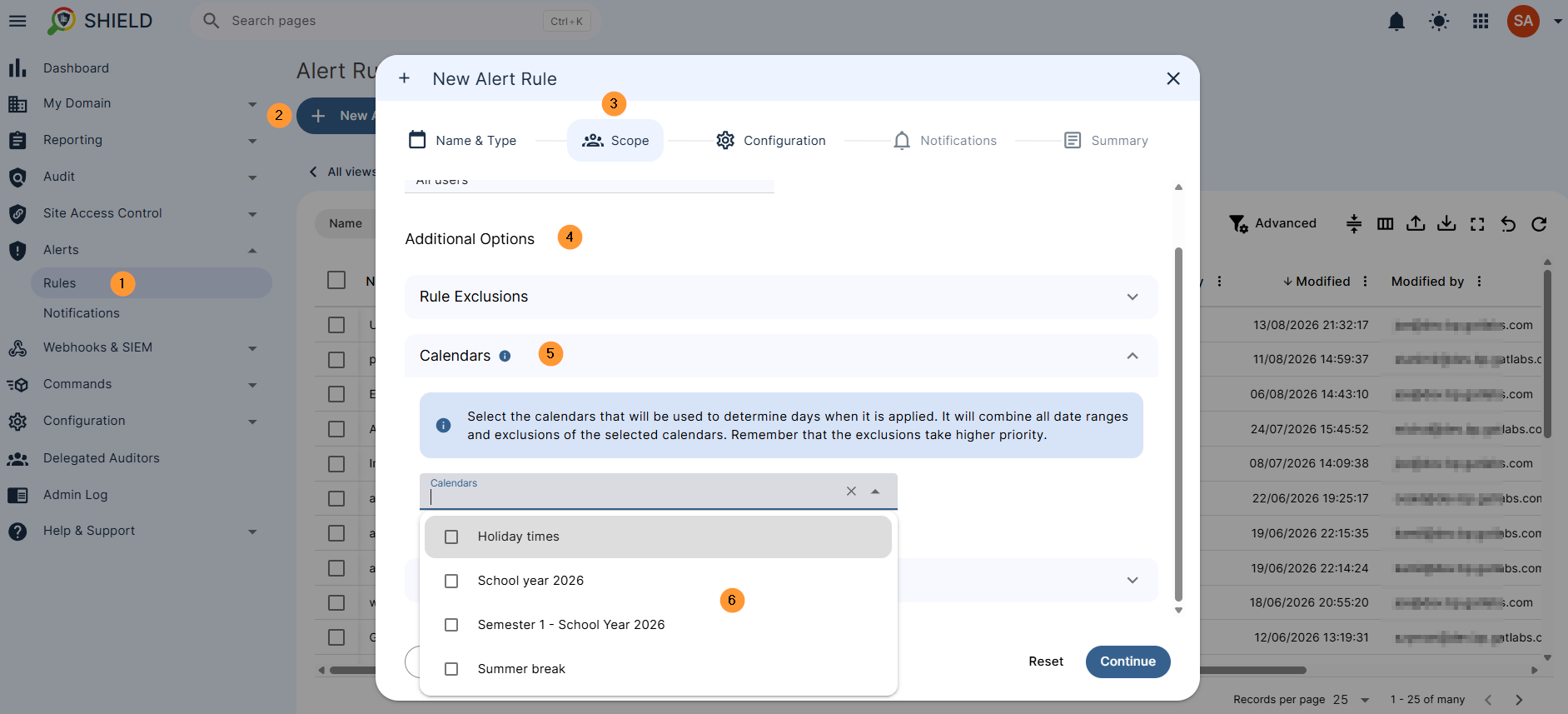1568x714 pixels.
Task: Click the table's horizontal scrollbar
Action: (x=816, y=670)
